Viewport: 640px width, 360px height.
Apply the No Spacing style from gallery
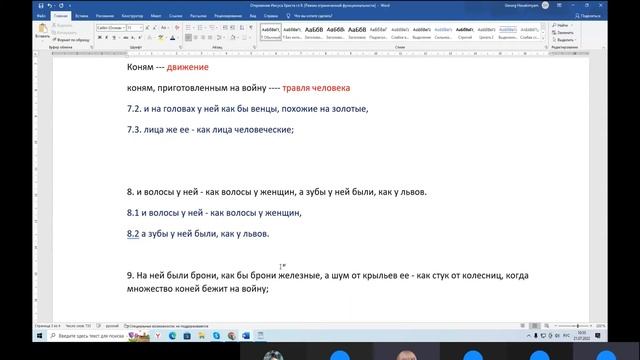[292, 32]
